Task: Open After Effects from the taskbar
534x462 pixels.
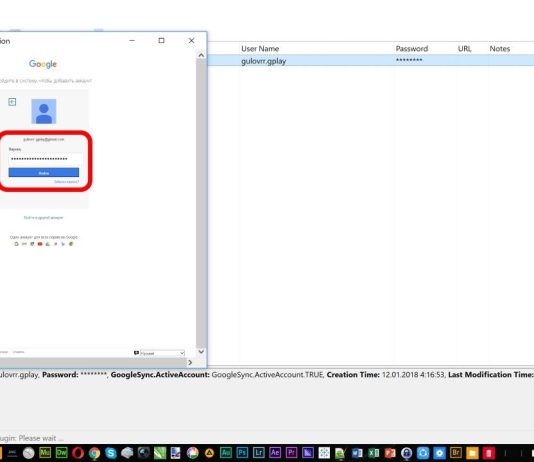Action: click(275, 453)
